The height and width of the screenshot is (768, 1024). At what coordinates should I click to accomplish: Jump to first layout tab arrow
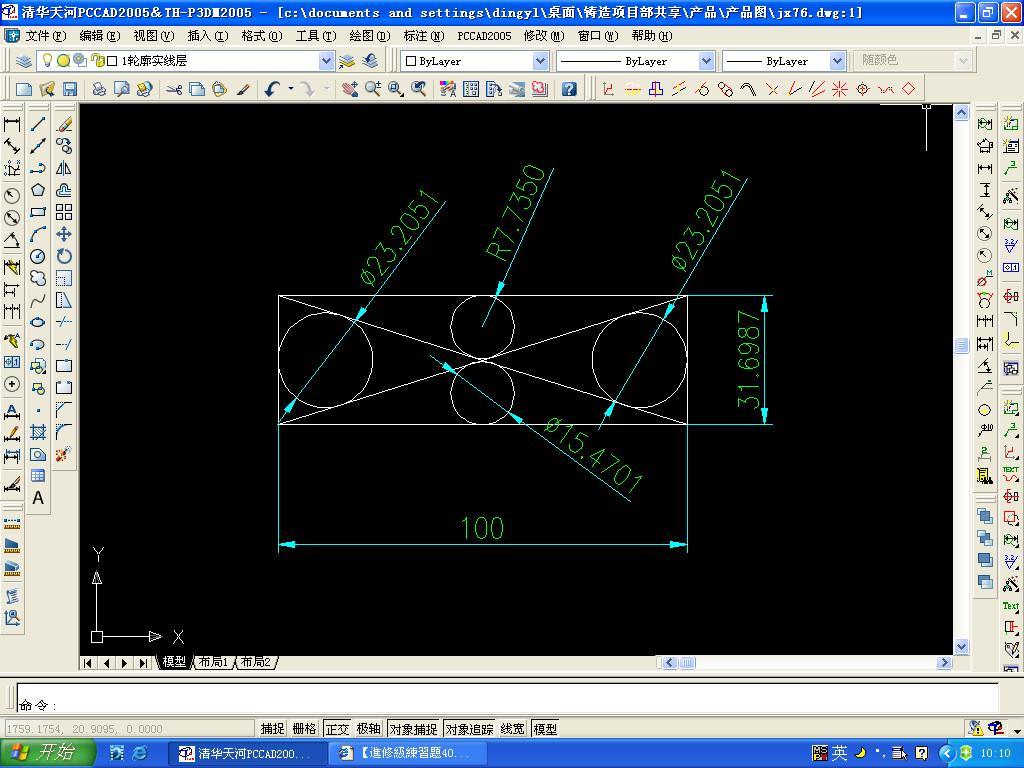pos(88,663)
